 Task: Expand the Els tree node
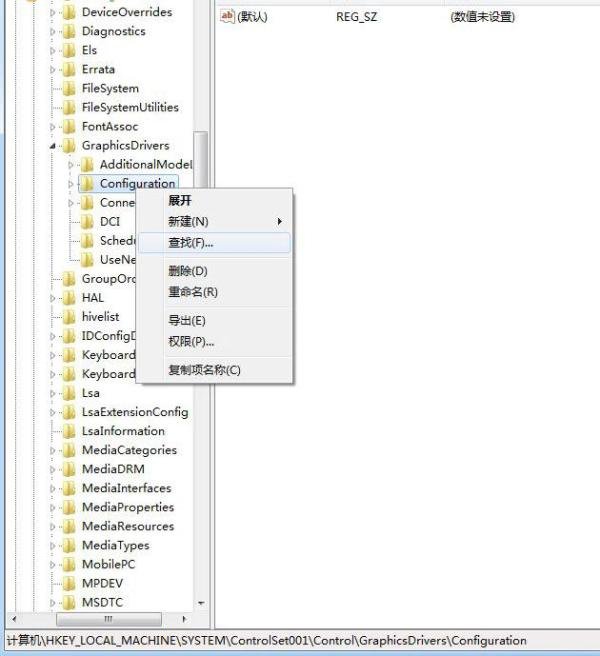[x=53, y=51]
